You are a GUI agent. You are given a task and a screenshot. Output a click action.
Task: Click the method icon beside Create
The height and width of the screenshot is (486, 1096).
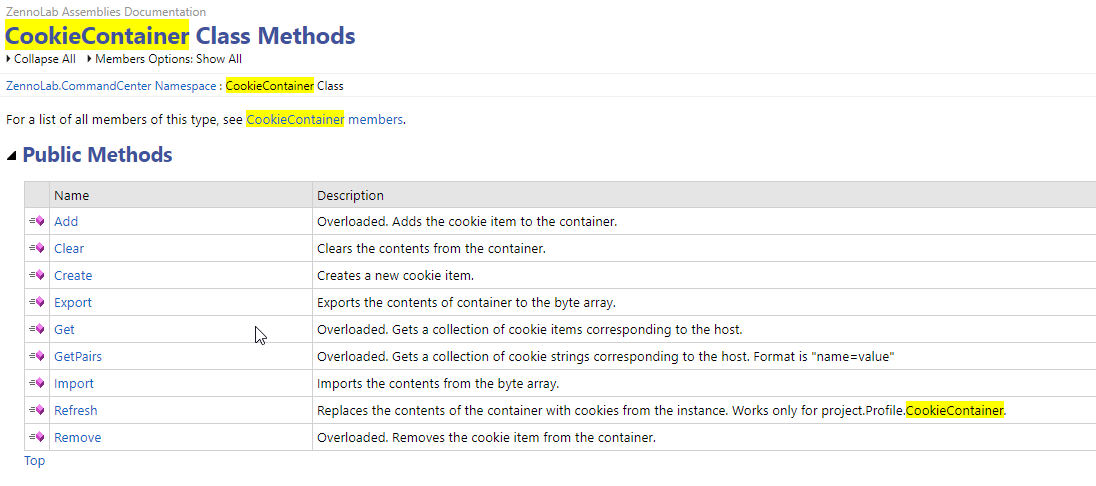[36, 275]
